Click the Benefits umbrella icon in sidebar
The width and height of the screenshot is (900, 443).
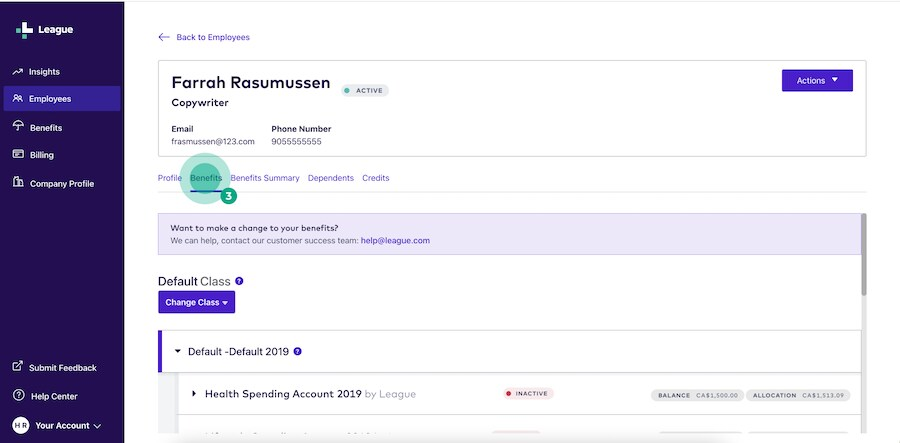(x=18, y=127)
